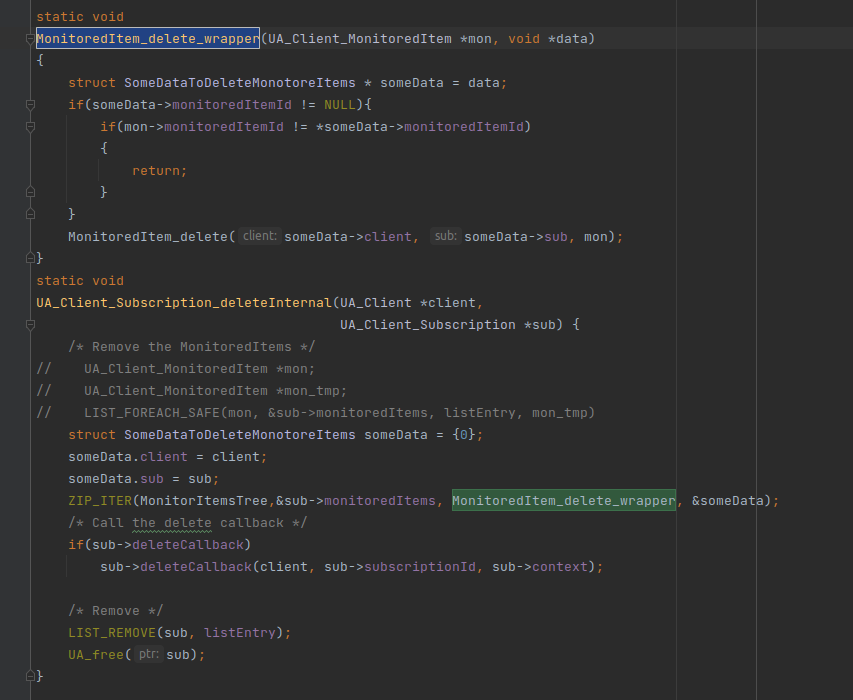Click the commented LIST_FOREACH_SAFE macro
This screenshot has height=700, width=853.
pyautogui.click(x=339, y=413)
